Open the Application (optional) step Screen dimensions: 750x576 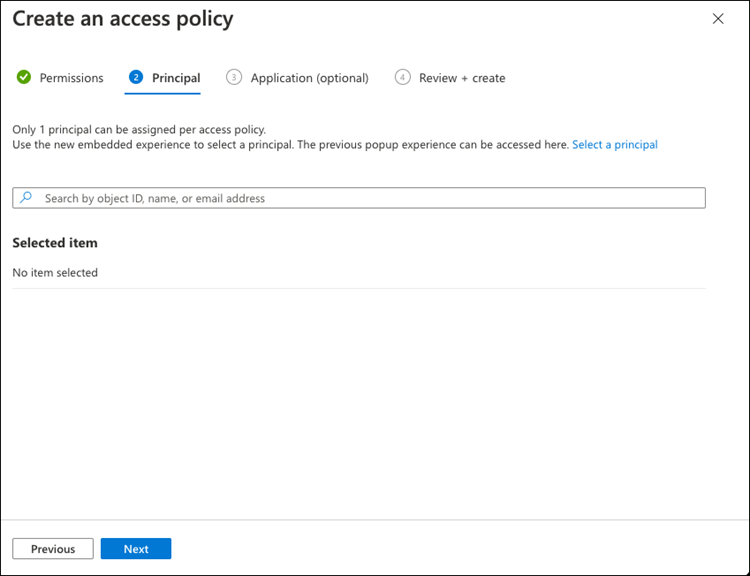[309, 78]
